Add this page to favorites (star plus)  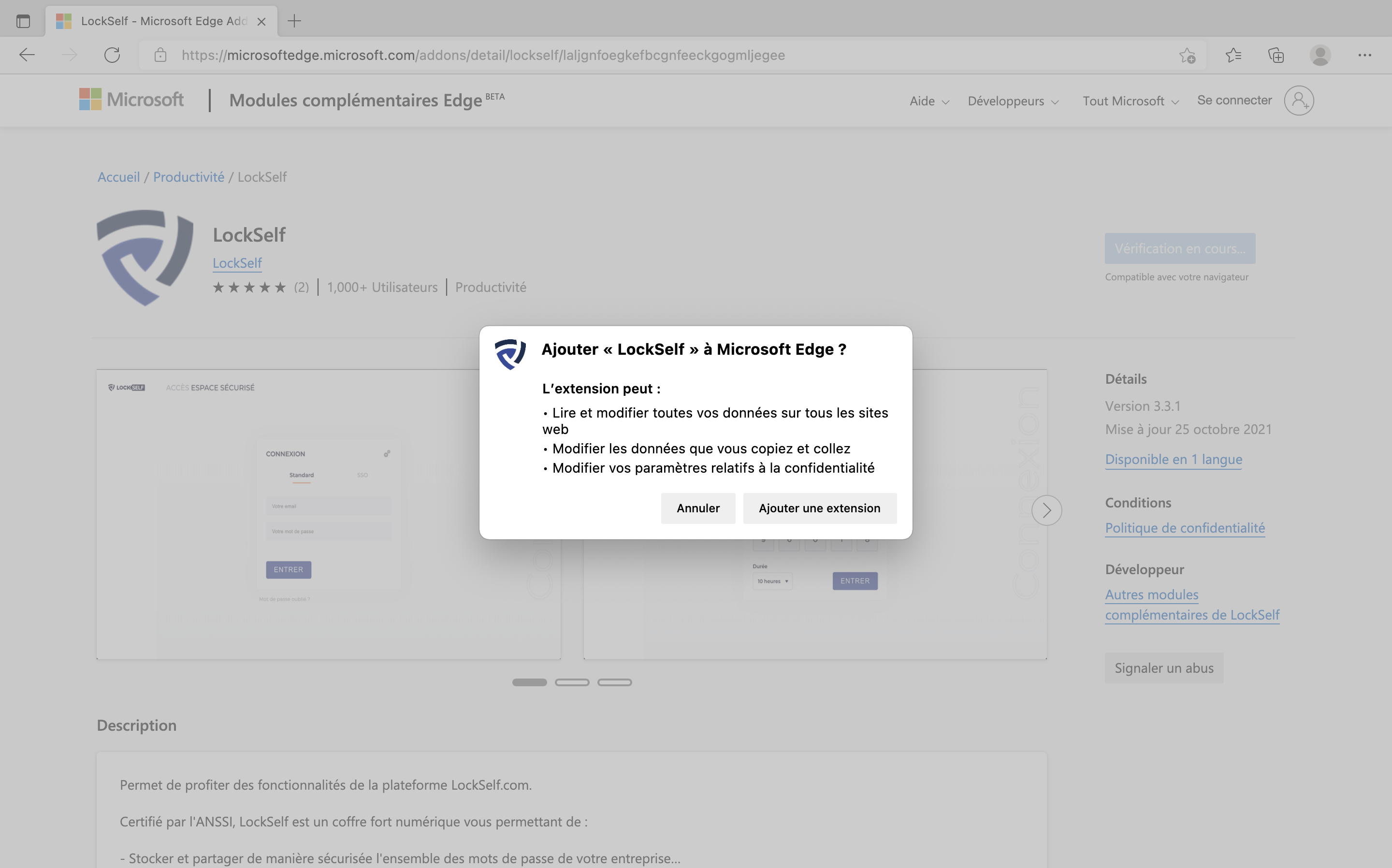coord(1187,55)
